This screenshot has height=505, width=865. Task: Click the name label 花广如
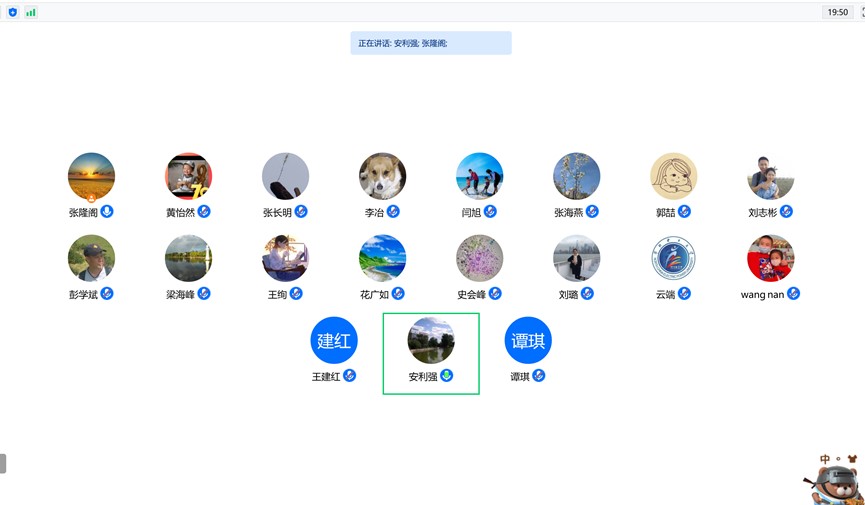point(374,294)
